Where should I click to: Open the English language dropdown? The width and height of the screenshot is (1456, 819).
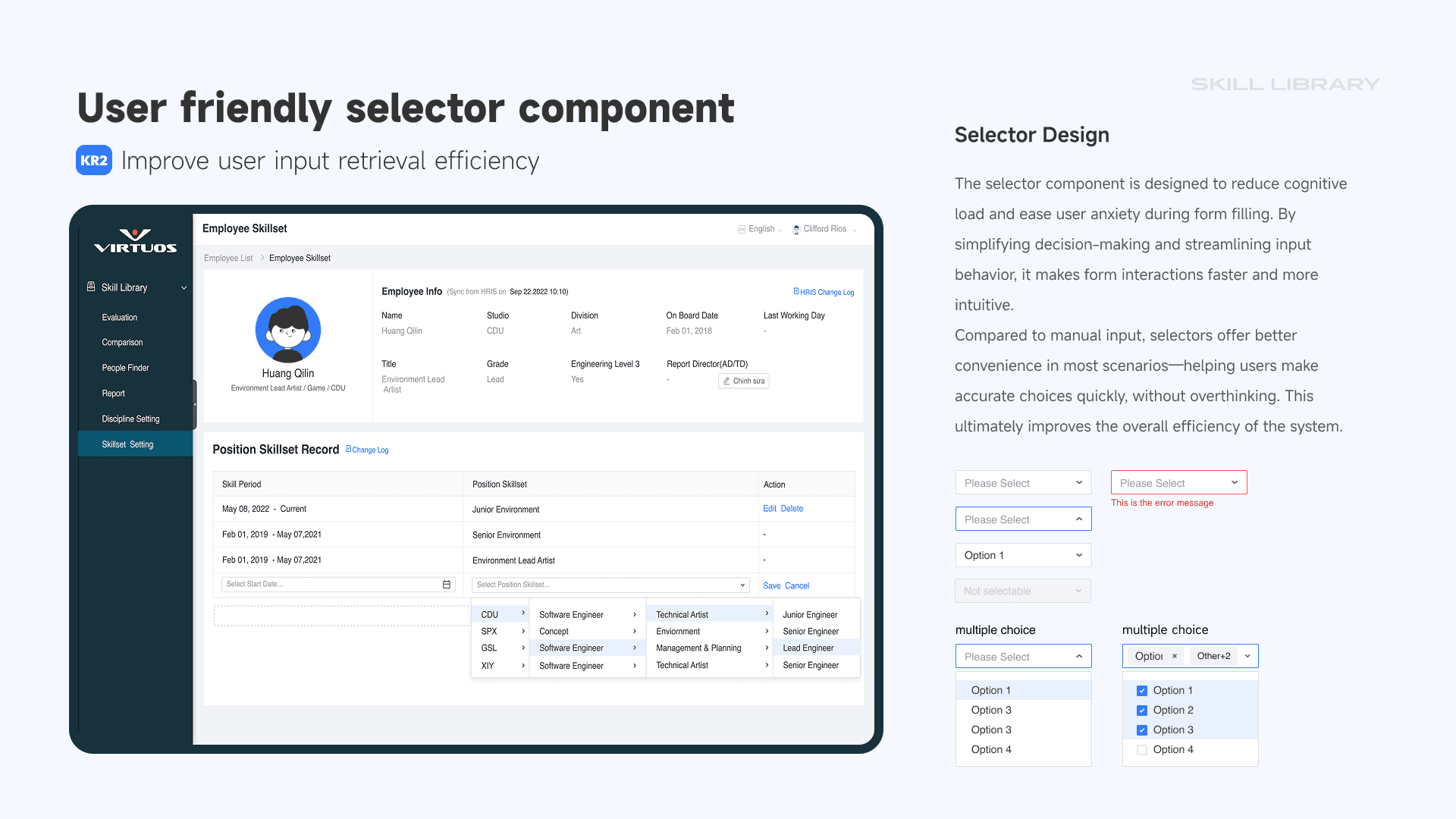[761, 229]
